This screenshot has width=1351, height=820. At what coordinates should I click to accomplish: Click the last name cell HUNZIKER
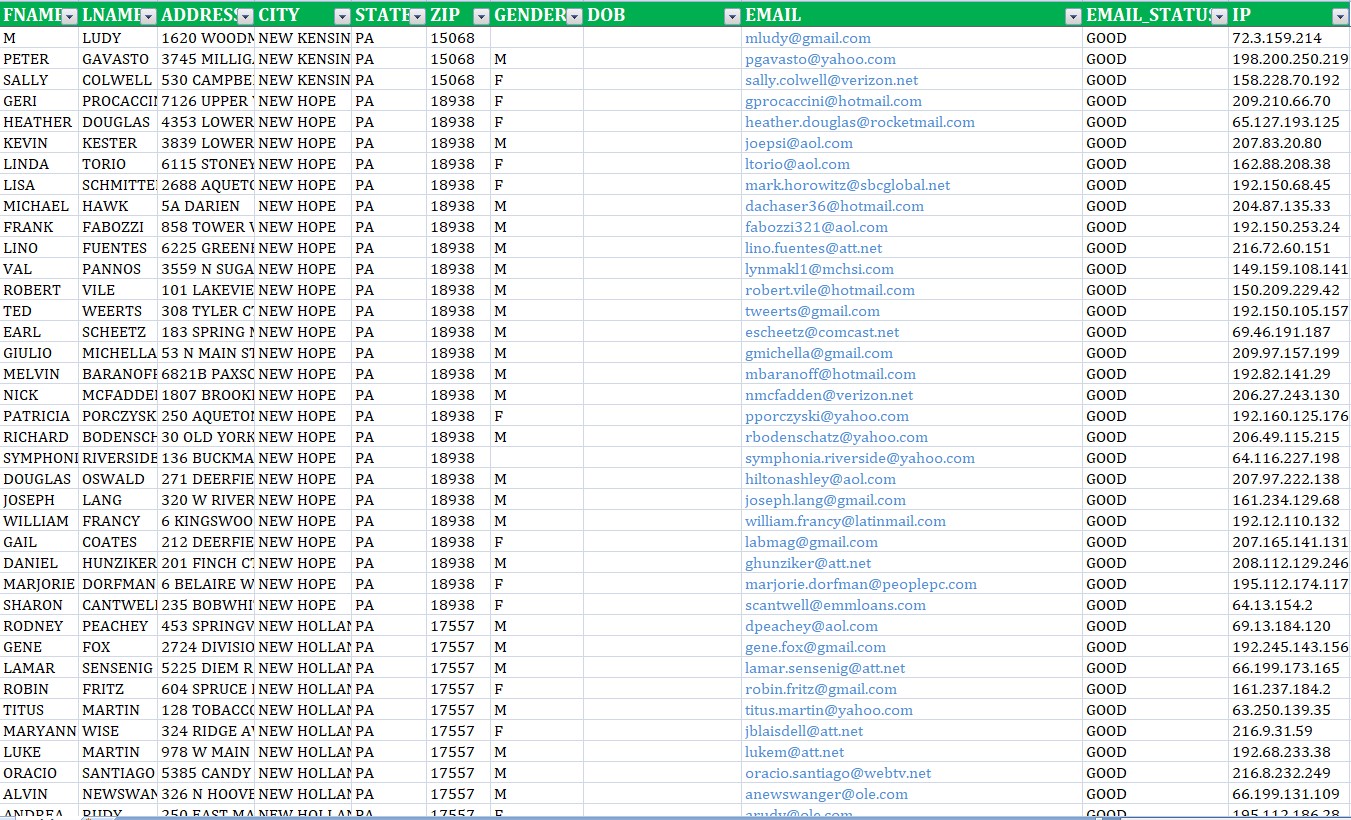(x=118, y=563)
